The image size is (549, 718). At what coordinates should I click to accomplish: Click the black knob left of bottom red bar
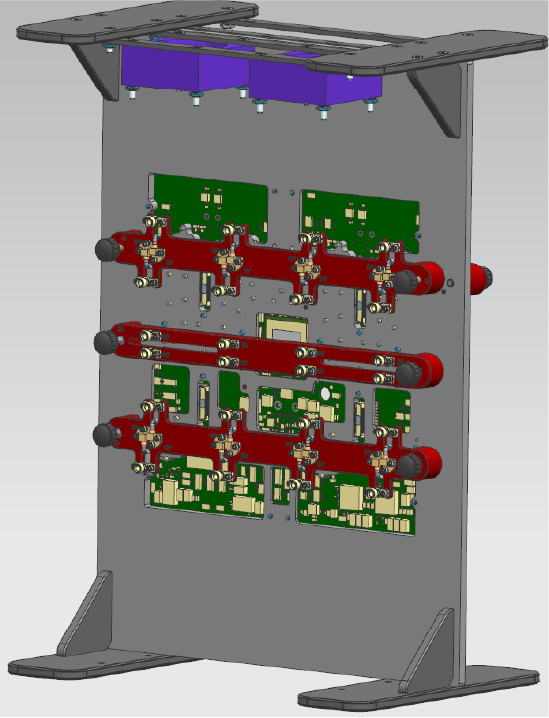click(105, 435)
